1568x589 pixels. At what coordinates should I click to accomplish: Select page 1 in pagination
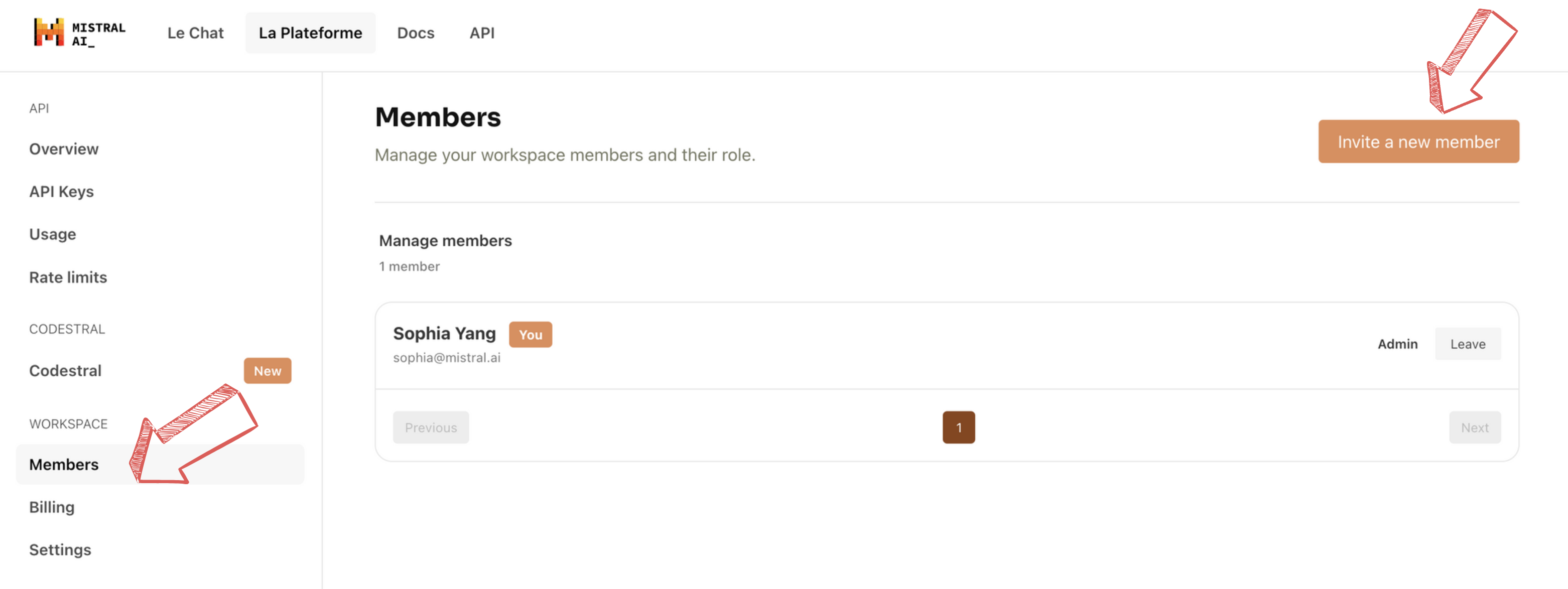[959, 427]
